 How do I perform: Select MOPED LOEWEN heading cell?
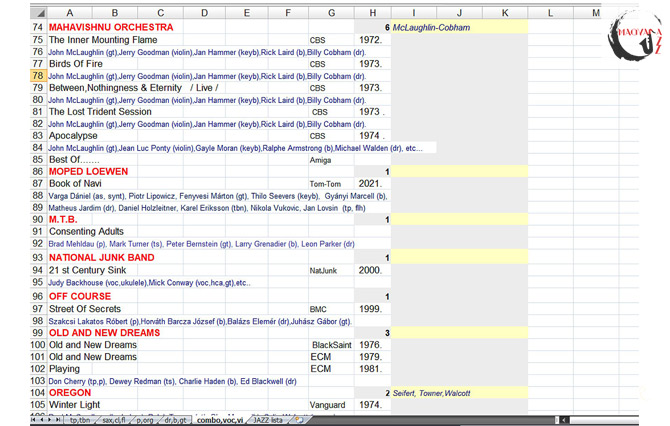(88, 171)
